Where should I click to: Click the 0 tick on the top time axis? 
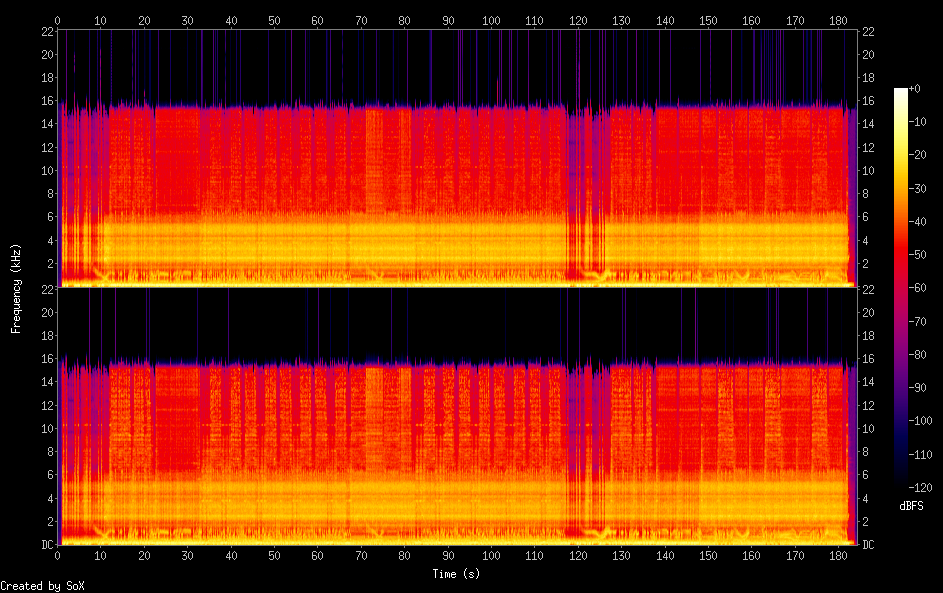point(58,20)
